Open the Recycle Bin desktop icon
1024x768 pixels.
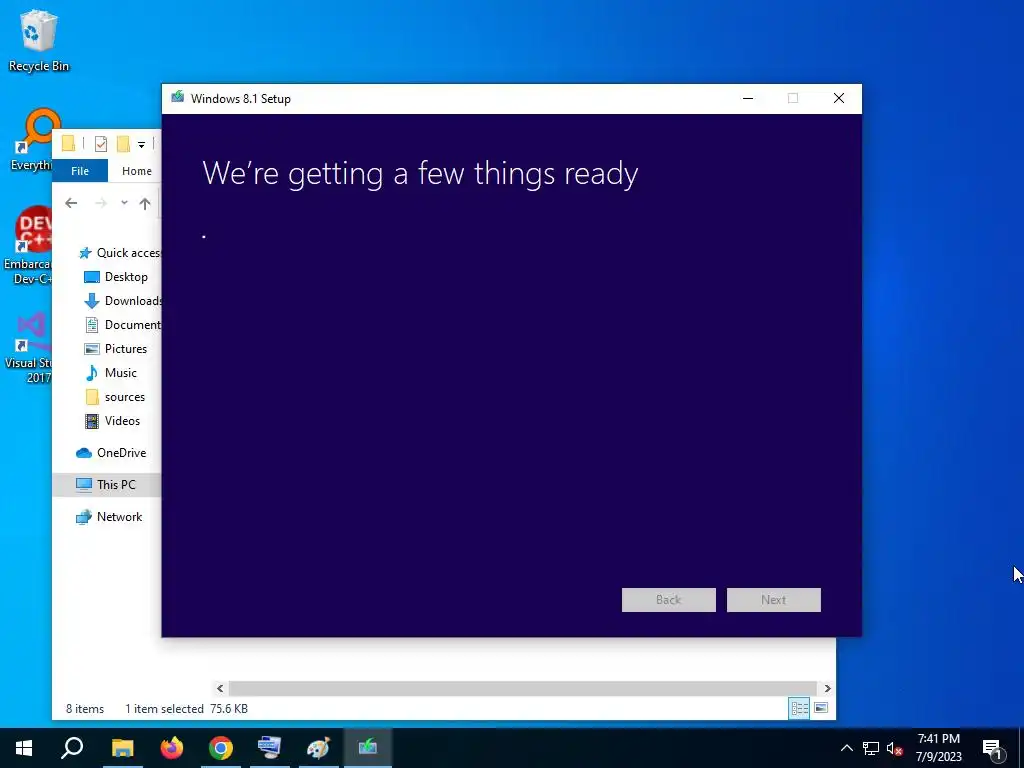[38, 40]
